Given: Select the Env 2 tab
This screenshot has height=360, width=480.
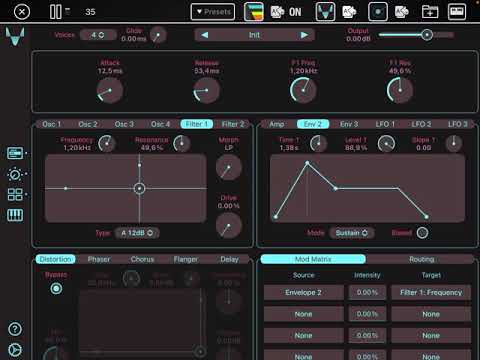Looking at the screenshot, I should [x=313, y=124].
